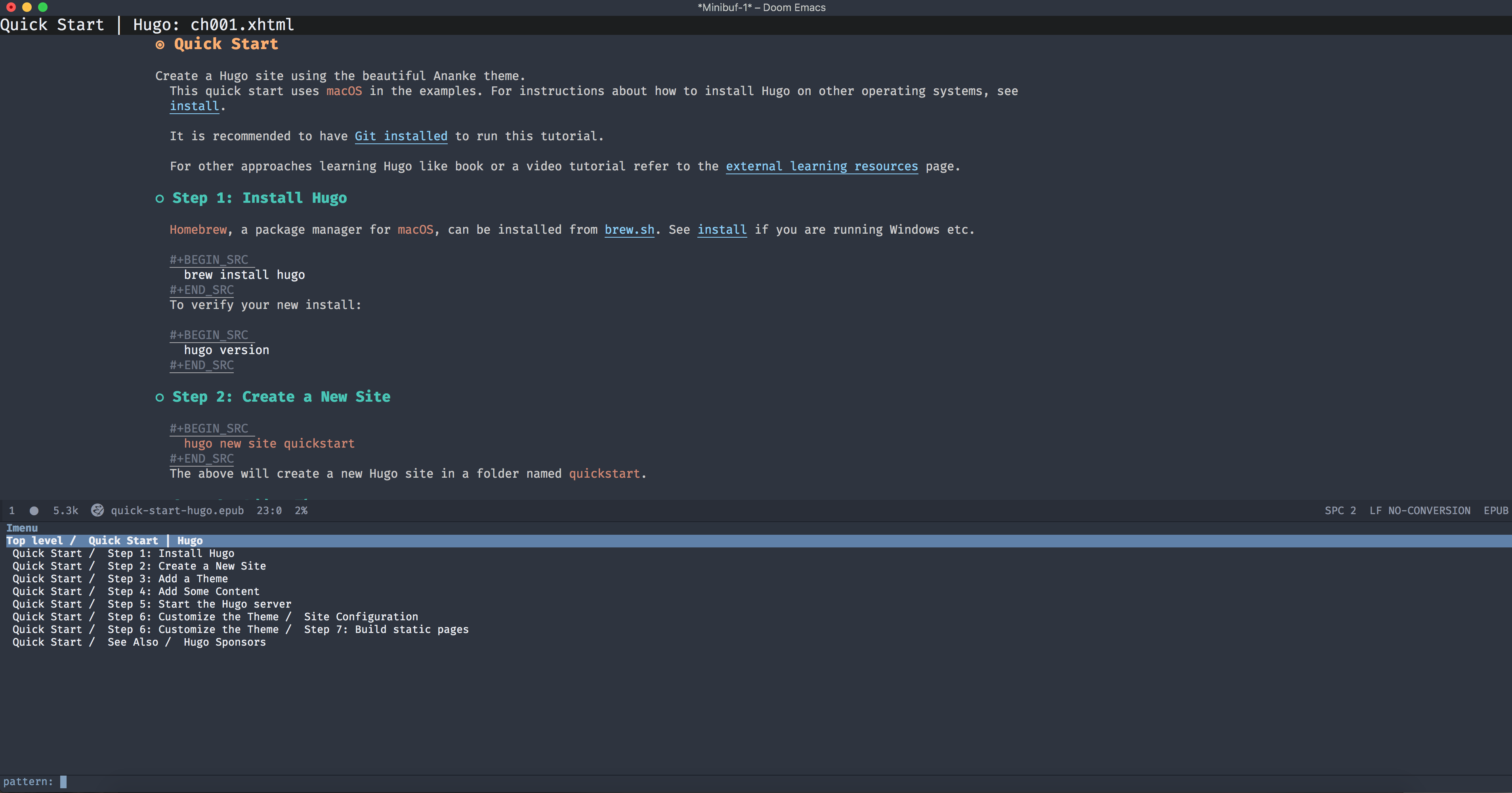Follow the brew.sh link
The width and height of the screenshot is (1512, 793).
coord(629,229)
